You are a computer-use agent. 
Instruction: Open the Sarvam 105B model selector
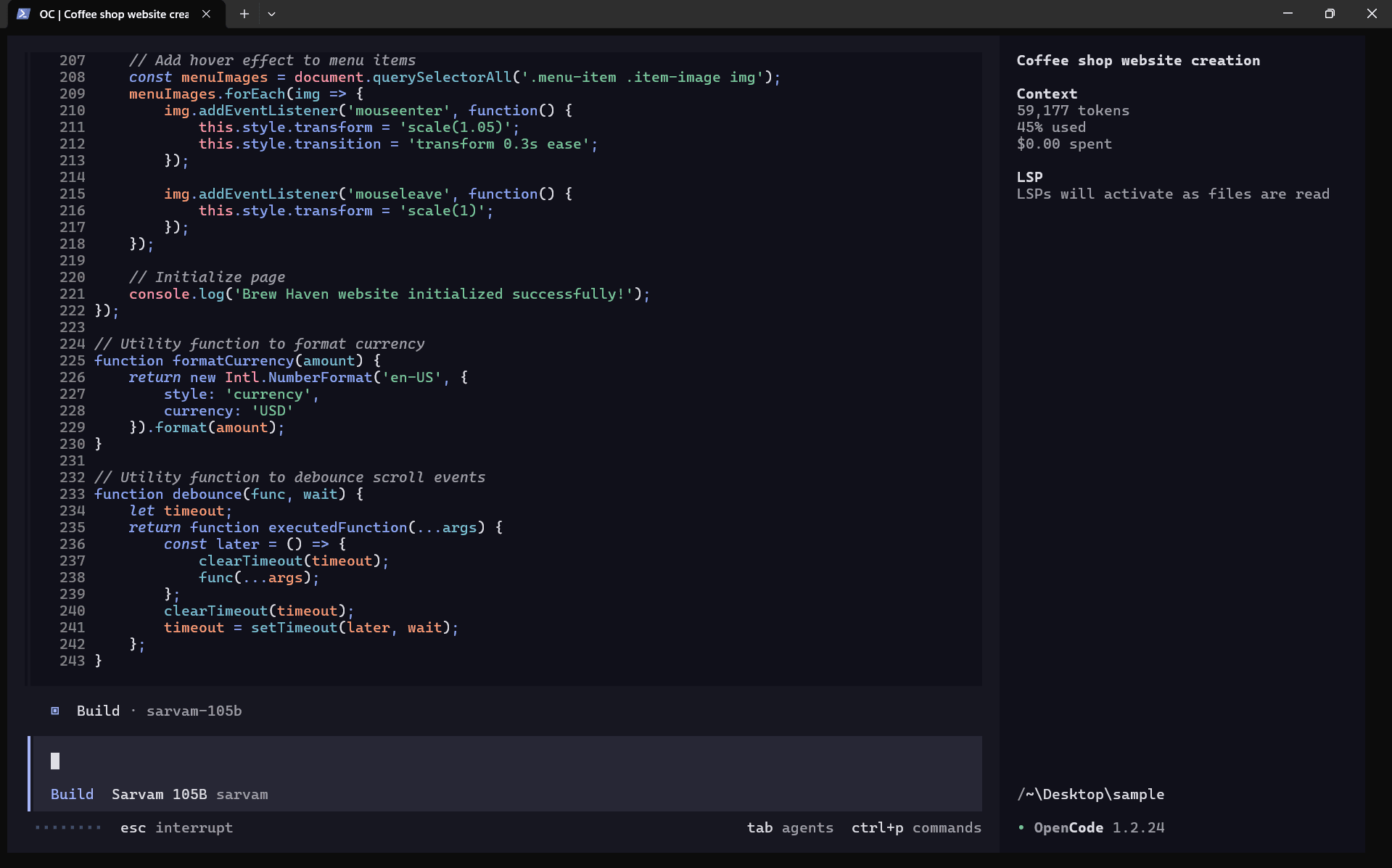coord(159,794)
